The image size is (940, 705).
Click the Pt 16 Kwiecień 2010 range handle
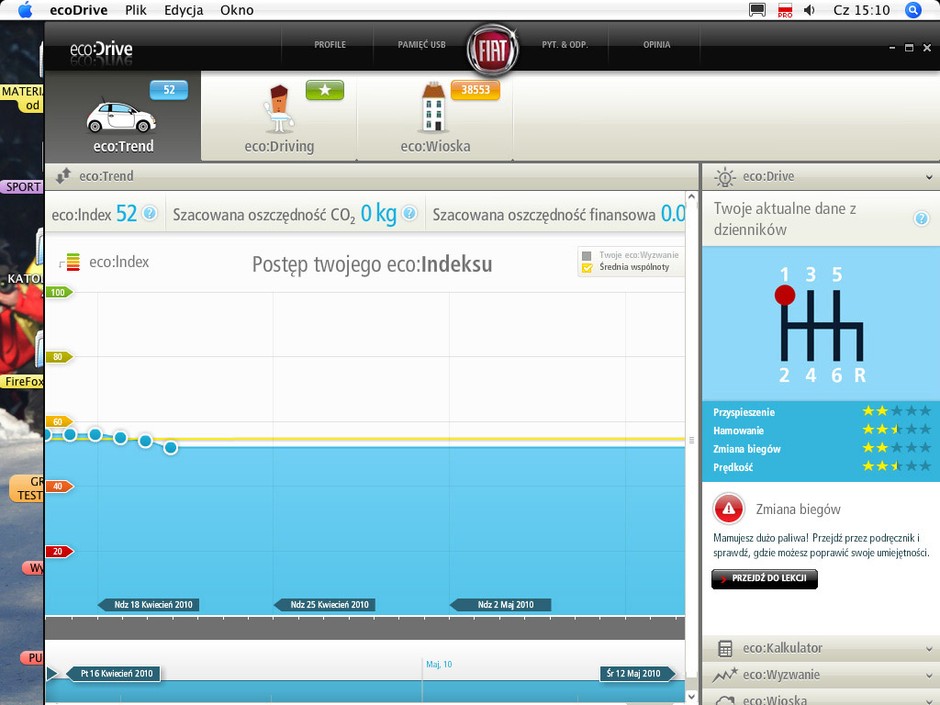point(113,673)
